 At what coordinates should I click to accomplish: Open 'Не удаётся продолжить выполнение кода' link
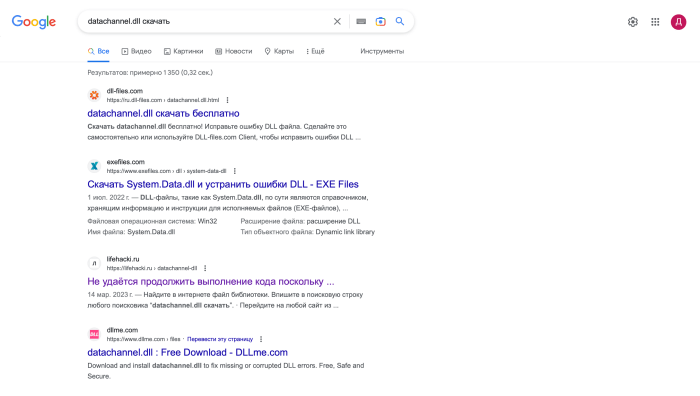tap(211, 282)
